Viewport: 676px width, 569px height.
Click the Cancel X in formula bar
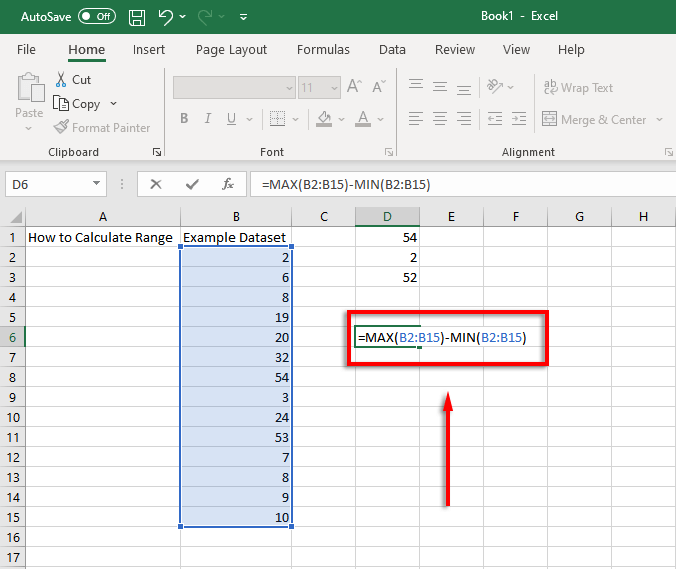(x=156, y=184)
